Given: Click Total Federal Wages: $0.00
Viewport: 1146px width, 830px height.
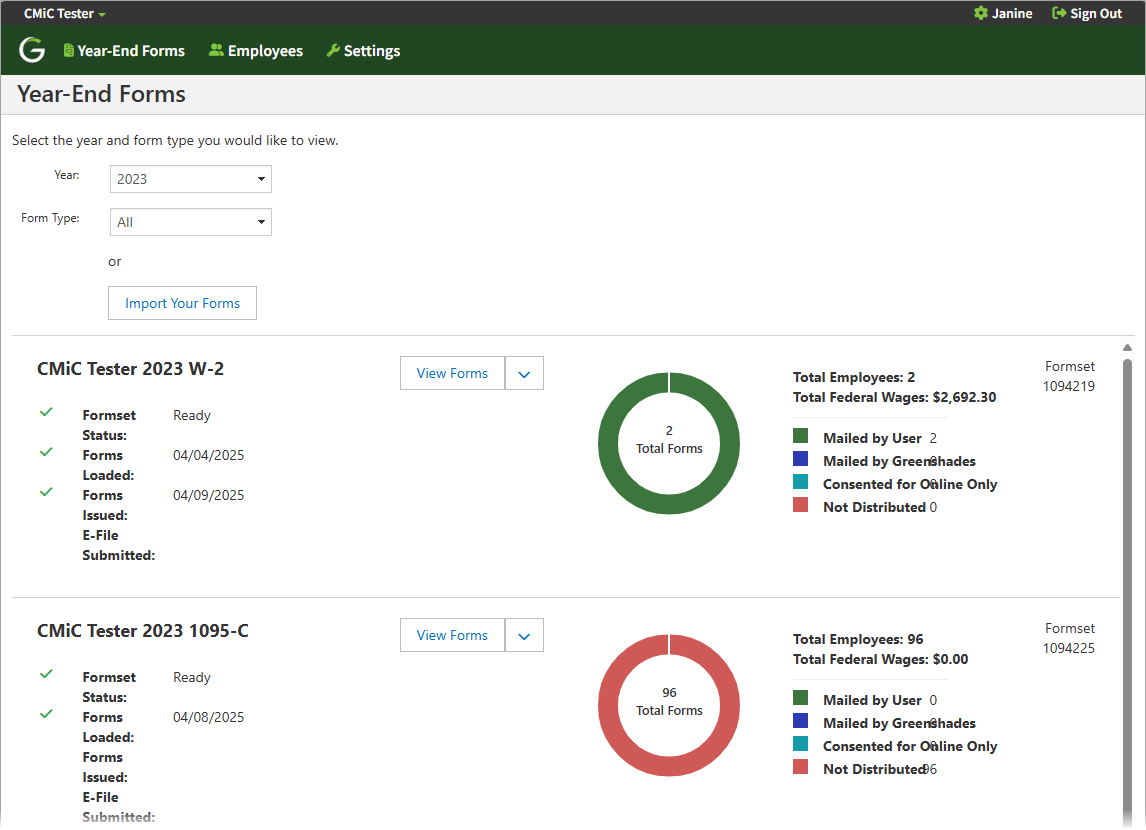Looking at the screenshot, I should (881, 660).
